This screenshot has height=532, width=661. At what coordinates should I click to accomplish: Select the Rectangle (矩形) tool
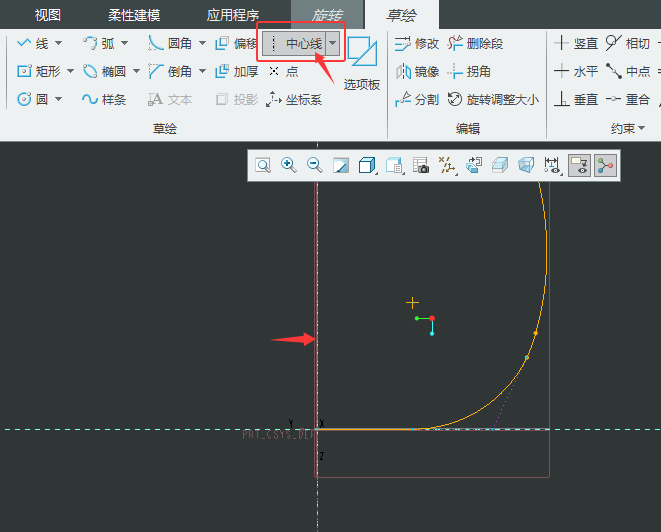coord(39,71)
